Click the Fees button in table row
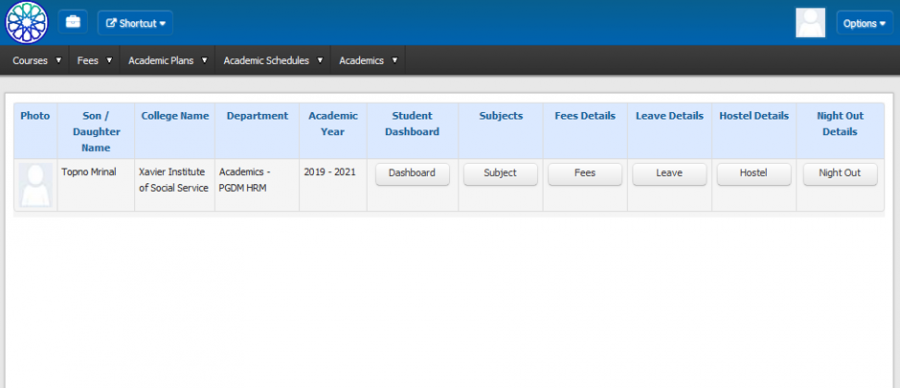This screenshot has width=900, height=388. [585, 173]
